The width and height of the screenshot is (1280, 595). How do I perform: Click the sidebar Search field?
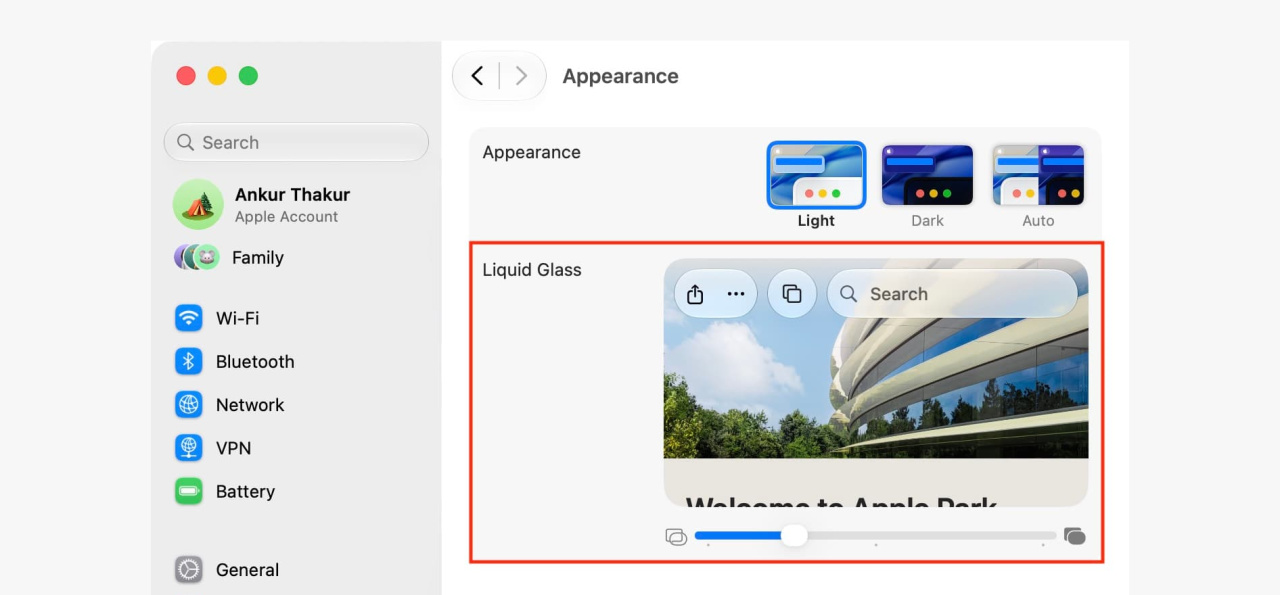click(296, 142)
